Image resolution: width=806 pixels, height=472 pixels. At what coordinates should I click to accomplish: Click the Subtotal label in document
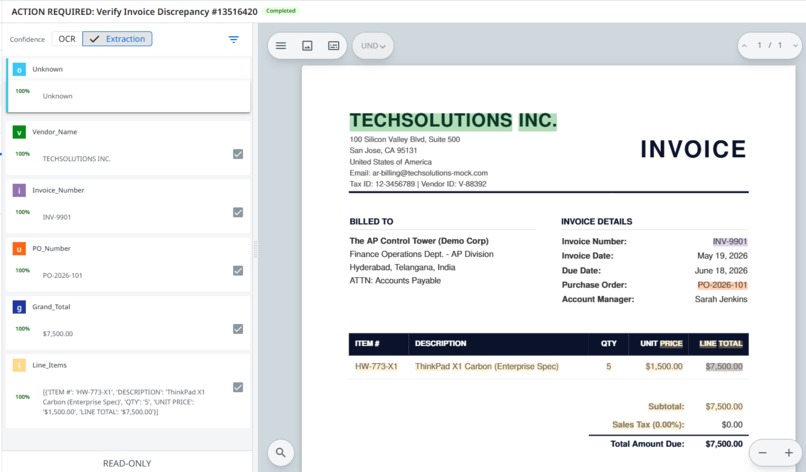(x=666, y=407)
